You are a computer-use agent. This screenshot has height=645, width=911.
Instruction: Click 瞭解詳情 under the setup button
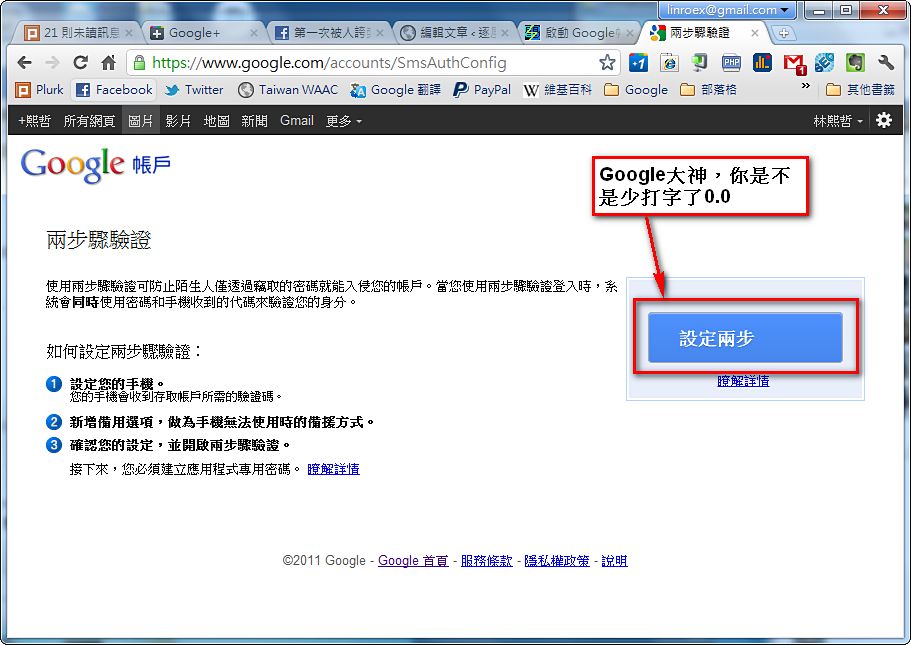[743, 381]
